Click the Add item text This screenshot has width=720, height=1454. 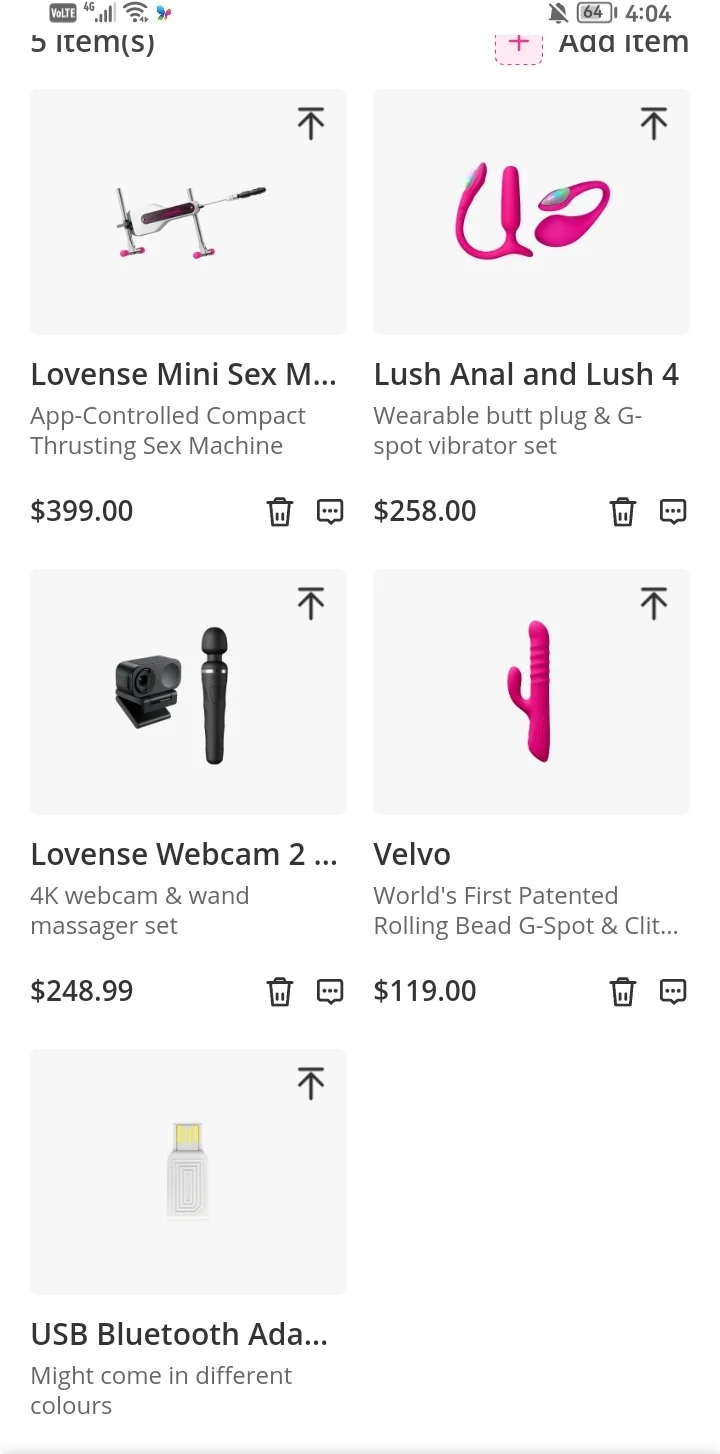pos(623,43)
